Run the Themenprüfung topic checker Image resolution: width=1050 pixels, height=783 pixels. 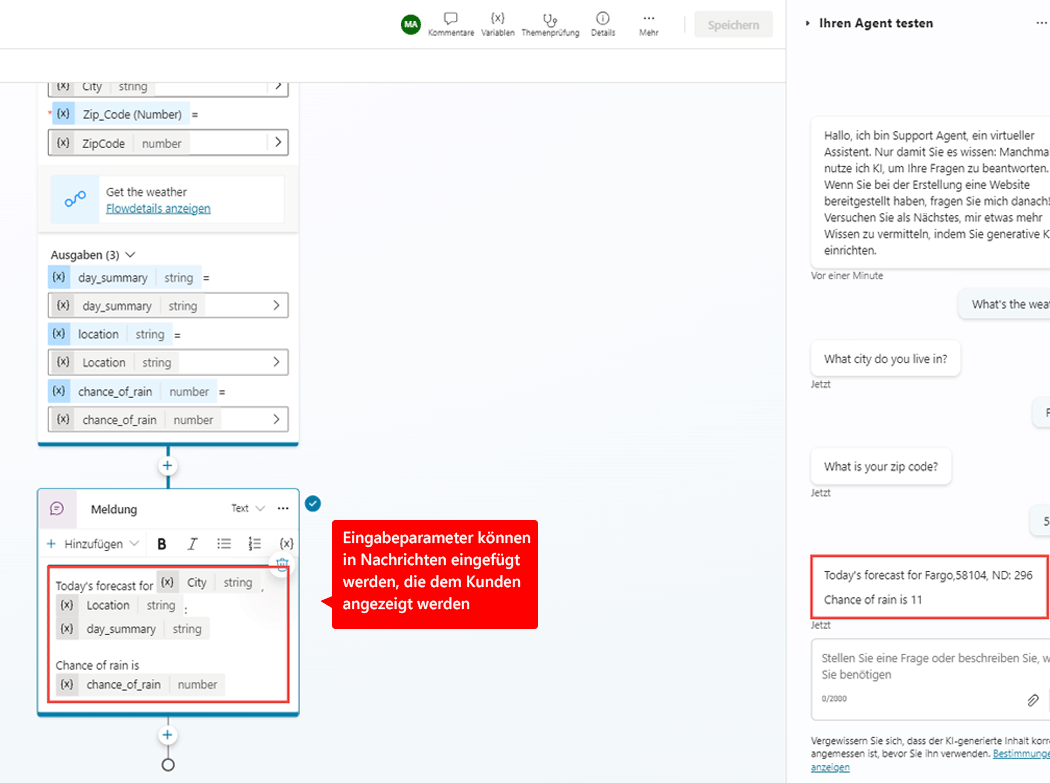550,24
